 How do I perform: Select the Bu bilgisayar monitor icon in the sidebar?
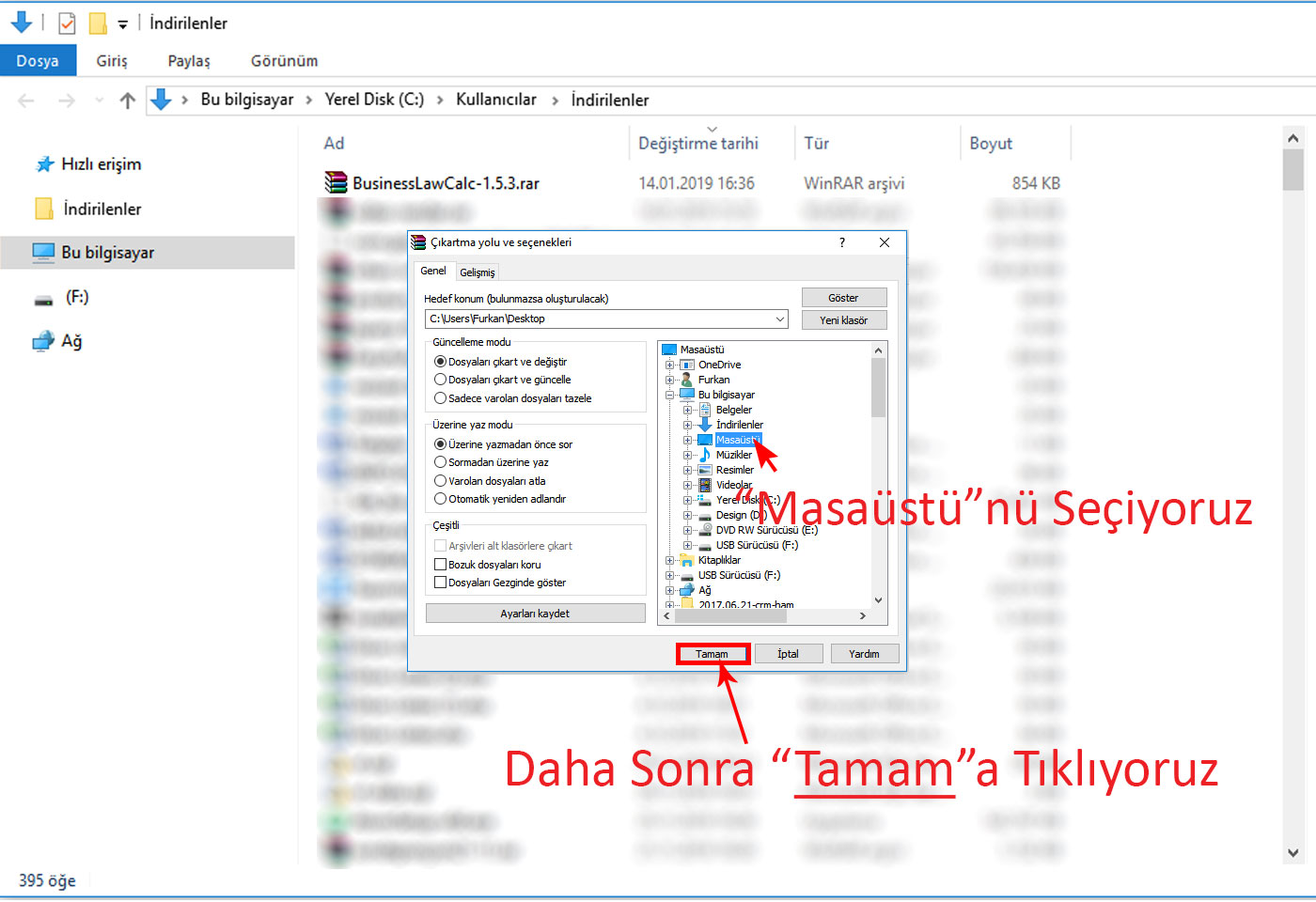(x=43, y=252)
